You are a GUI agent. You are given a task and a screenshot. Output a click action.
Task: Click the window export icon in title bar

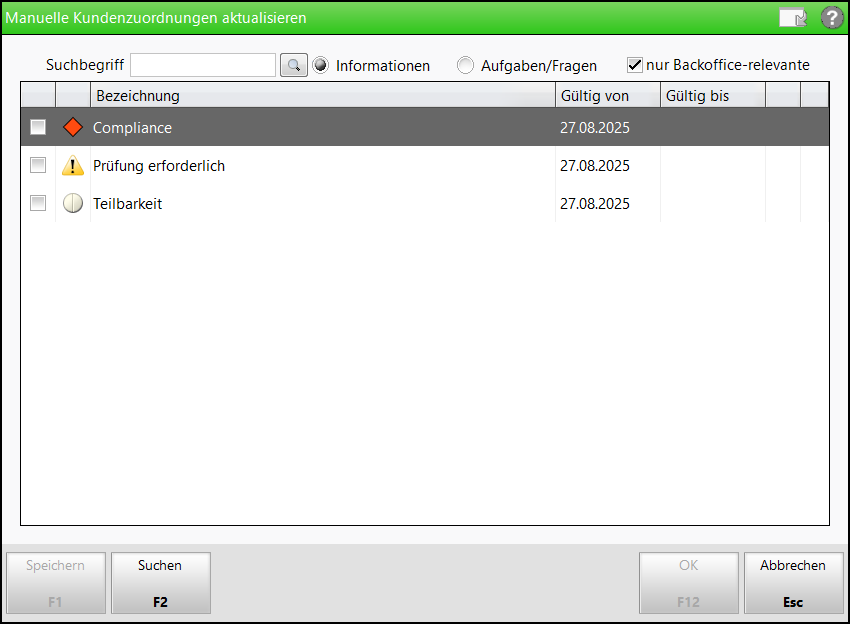coord(793,17)
